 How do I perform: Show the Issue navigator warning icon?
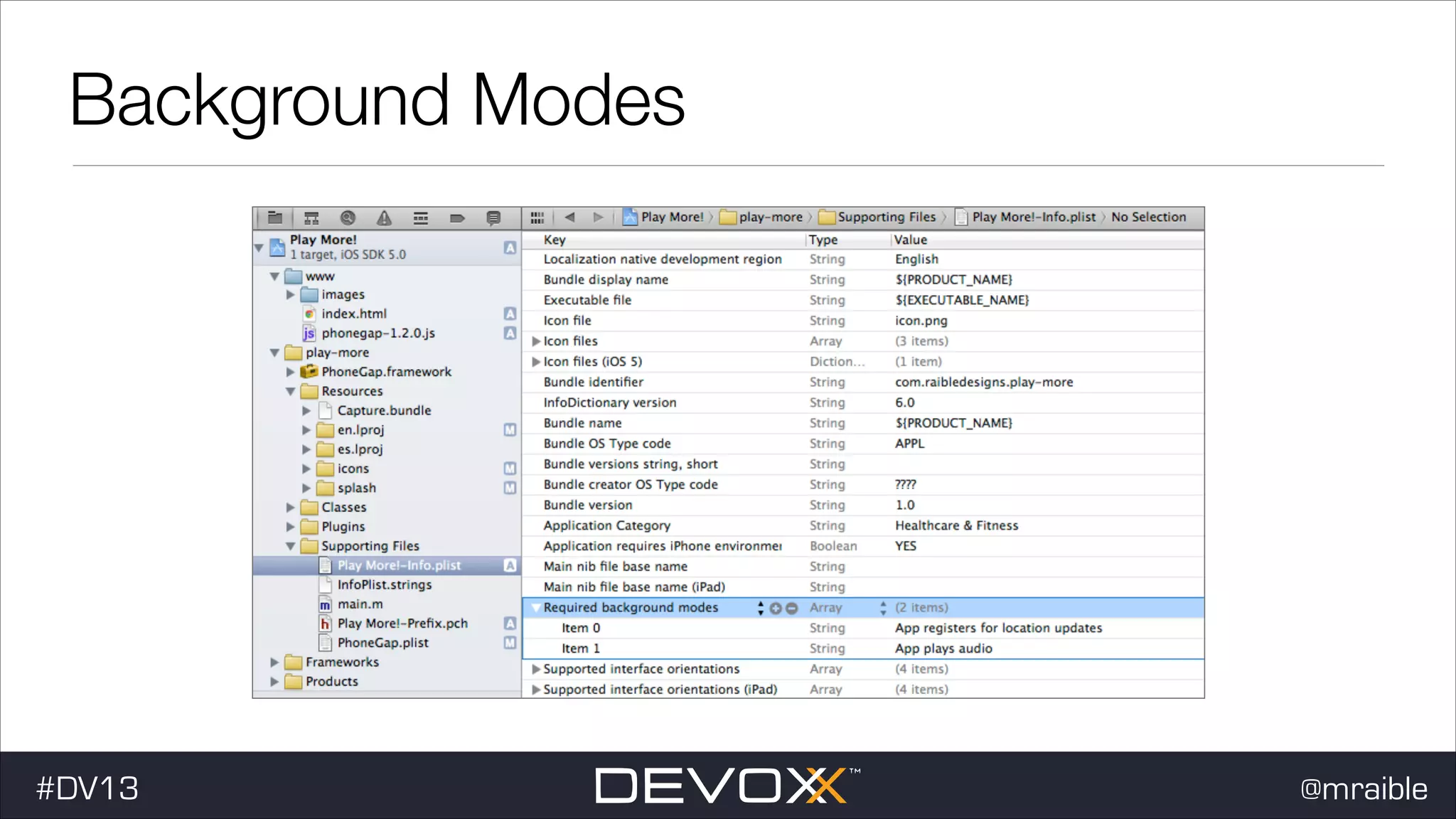[x=384, y=218]
